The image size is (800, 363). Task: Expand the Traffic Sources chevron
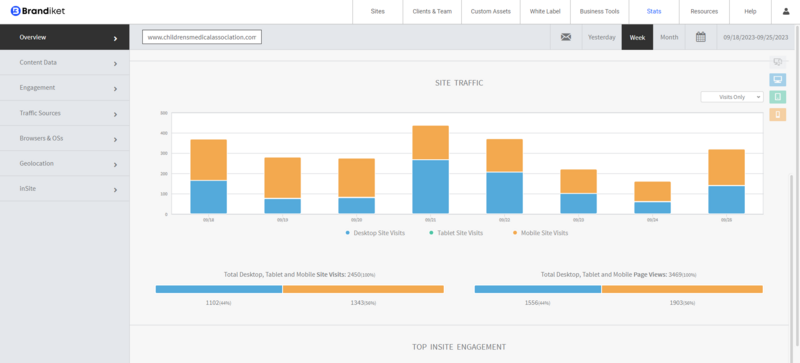pyautogui.click(x=115, y=114)
